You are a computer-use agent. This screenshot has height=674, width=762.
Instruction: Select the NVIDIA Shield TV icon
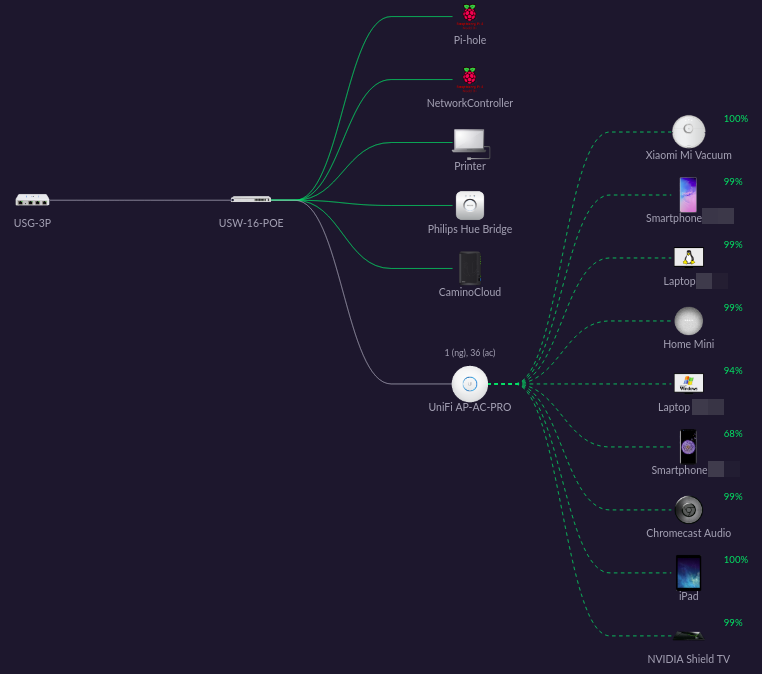688,636
